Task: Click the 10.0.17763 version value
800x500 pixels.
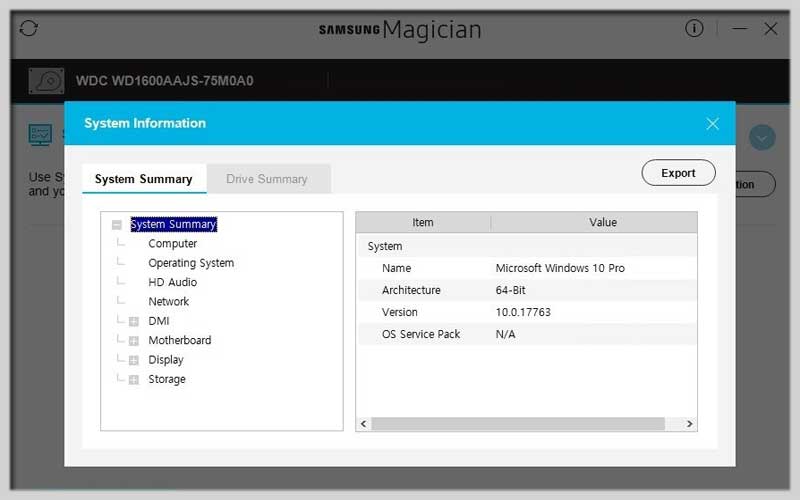Action: click(x=523, y=312)
